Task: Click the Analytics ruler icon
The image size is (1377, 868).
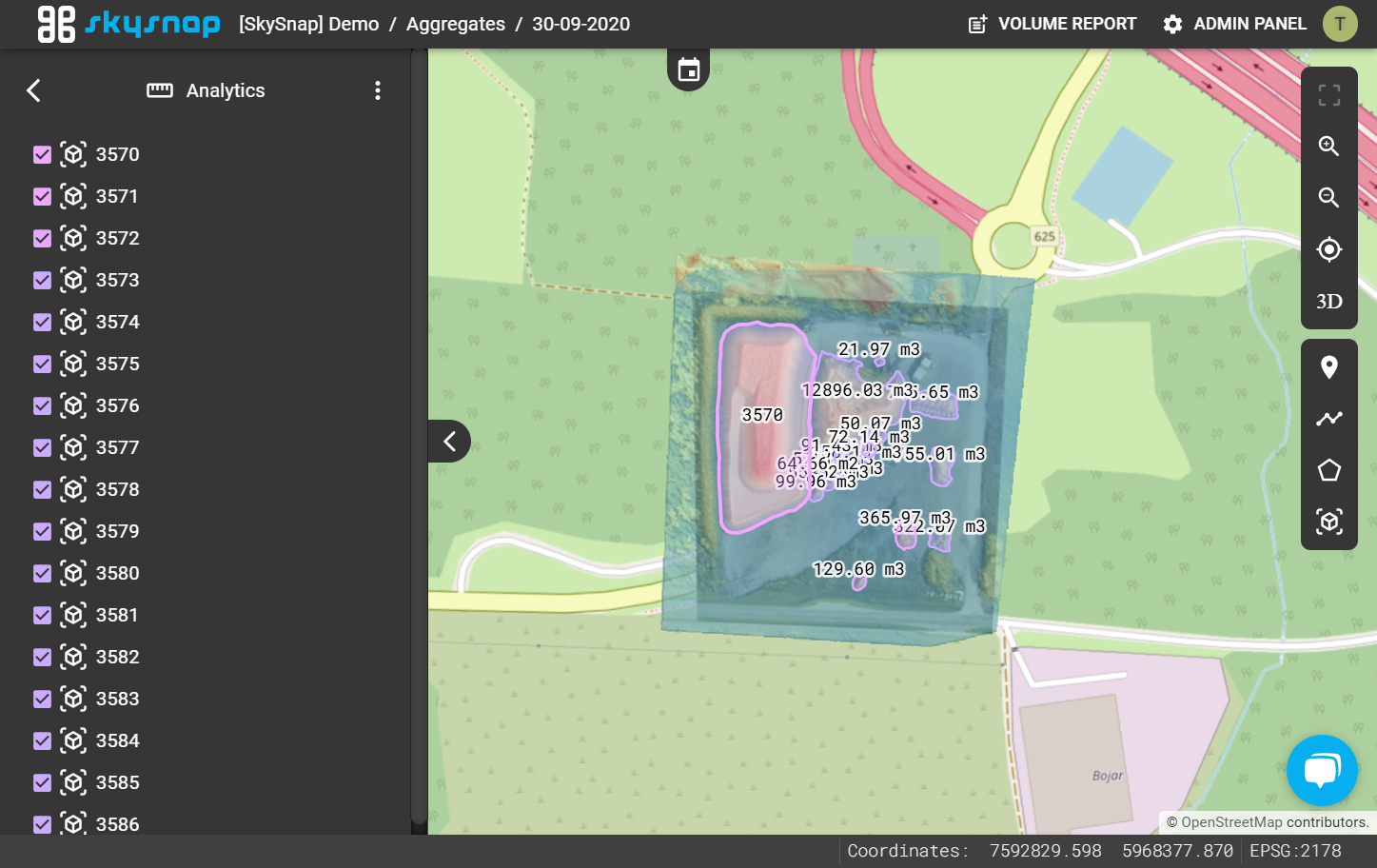Action: (160, 90)
